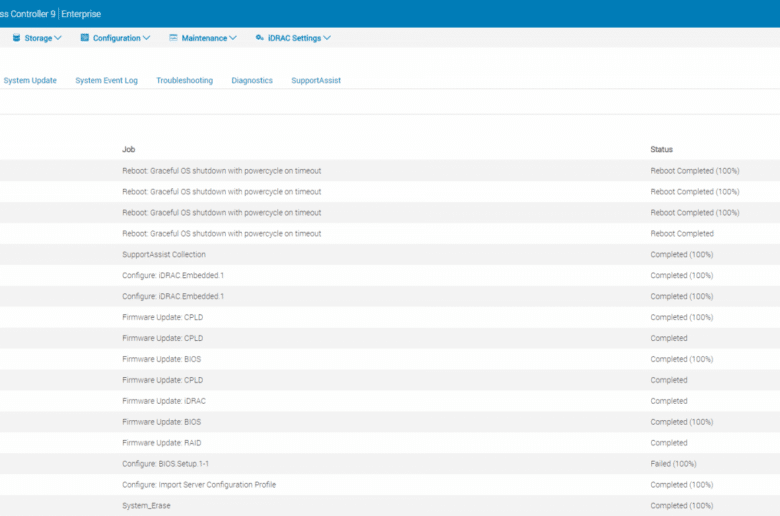This screenshot has height=516, width=780.
Task: Click Import Server Configuration Profile Completed status
Action: (x=682, y=485)
